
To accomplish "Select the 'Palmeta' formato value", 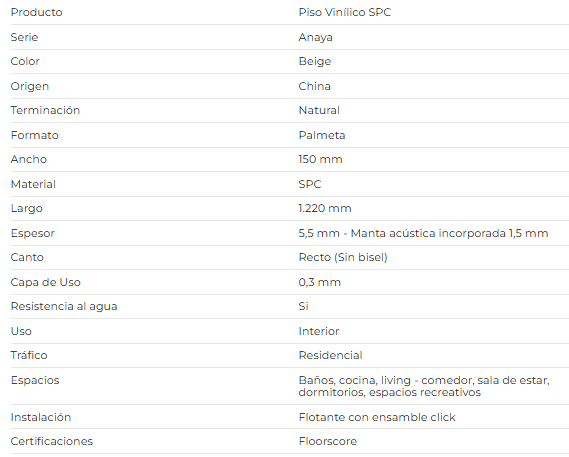I will (322, 135).
